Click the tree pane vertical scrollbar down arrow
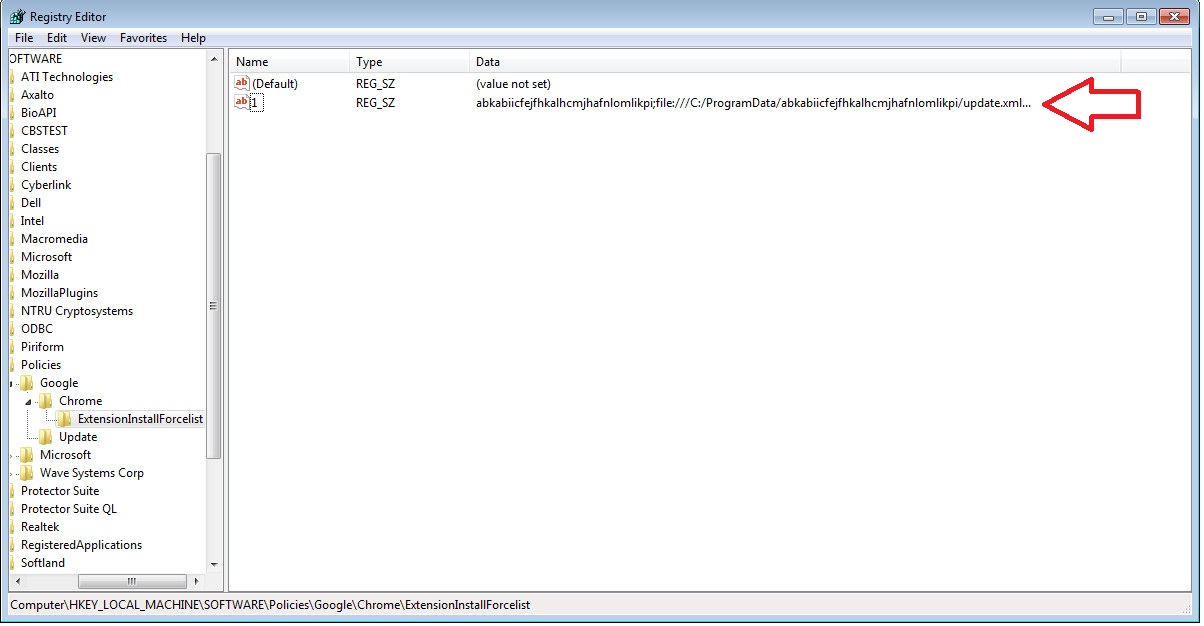 (x=213, y=565)
